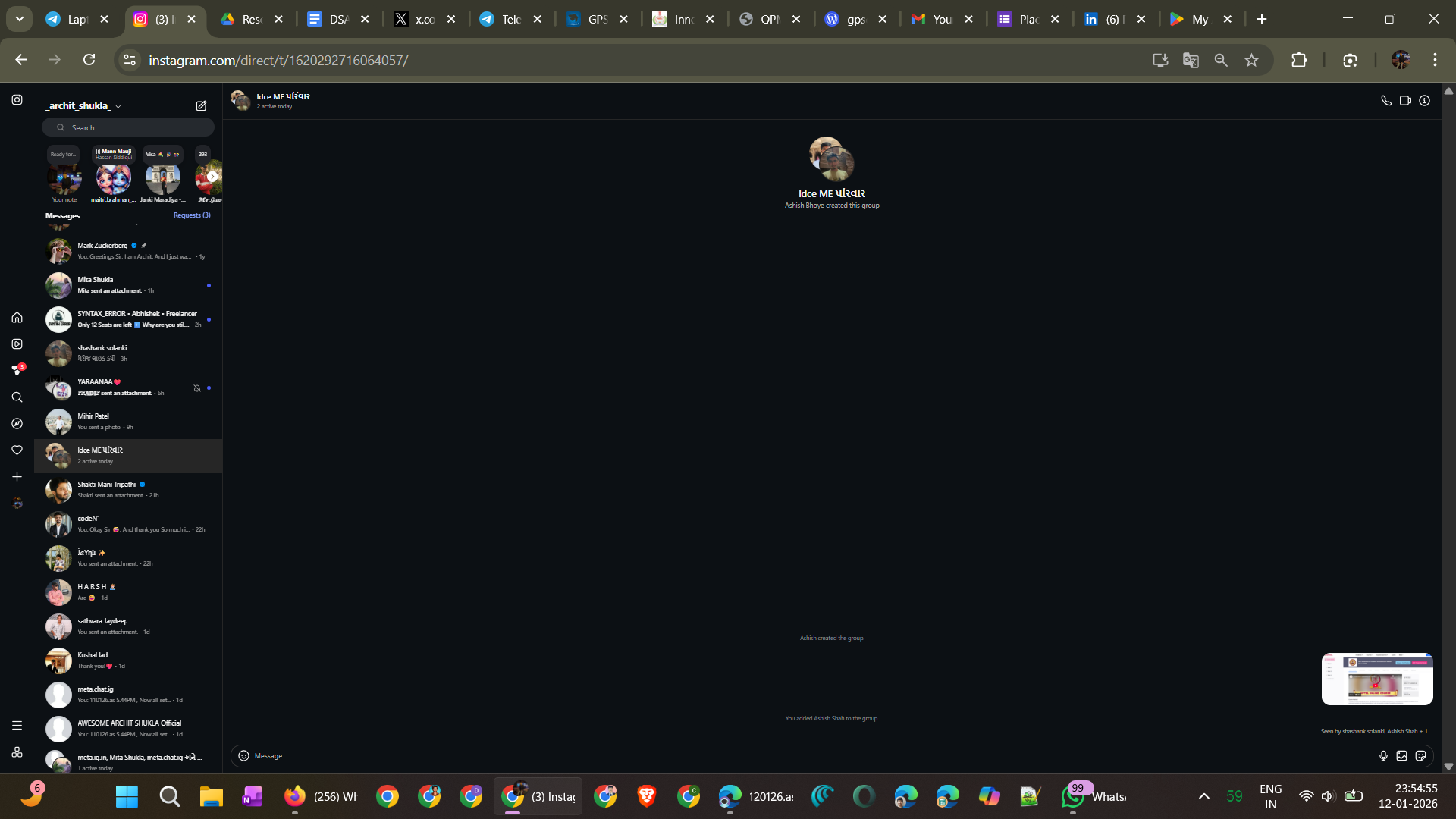Open Instagram Reels from sidebar
This screenshot has height=819, width=1456.
(17, 344)
